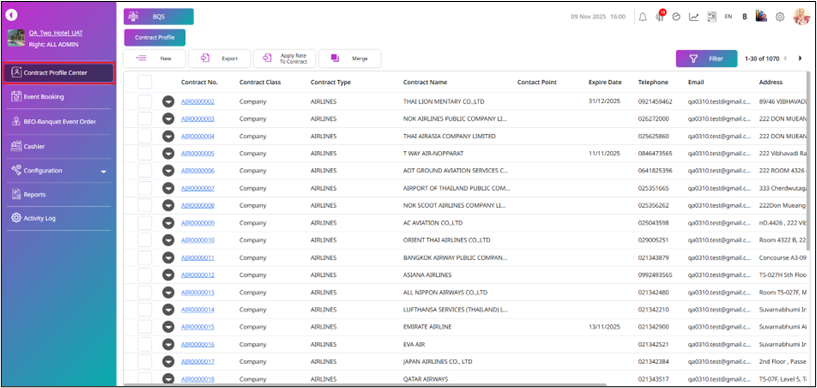Check the box for AIR0000002
Viewport: 817px width, 388px height.
click(144, 102)
